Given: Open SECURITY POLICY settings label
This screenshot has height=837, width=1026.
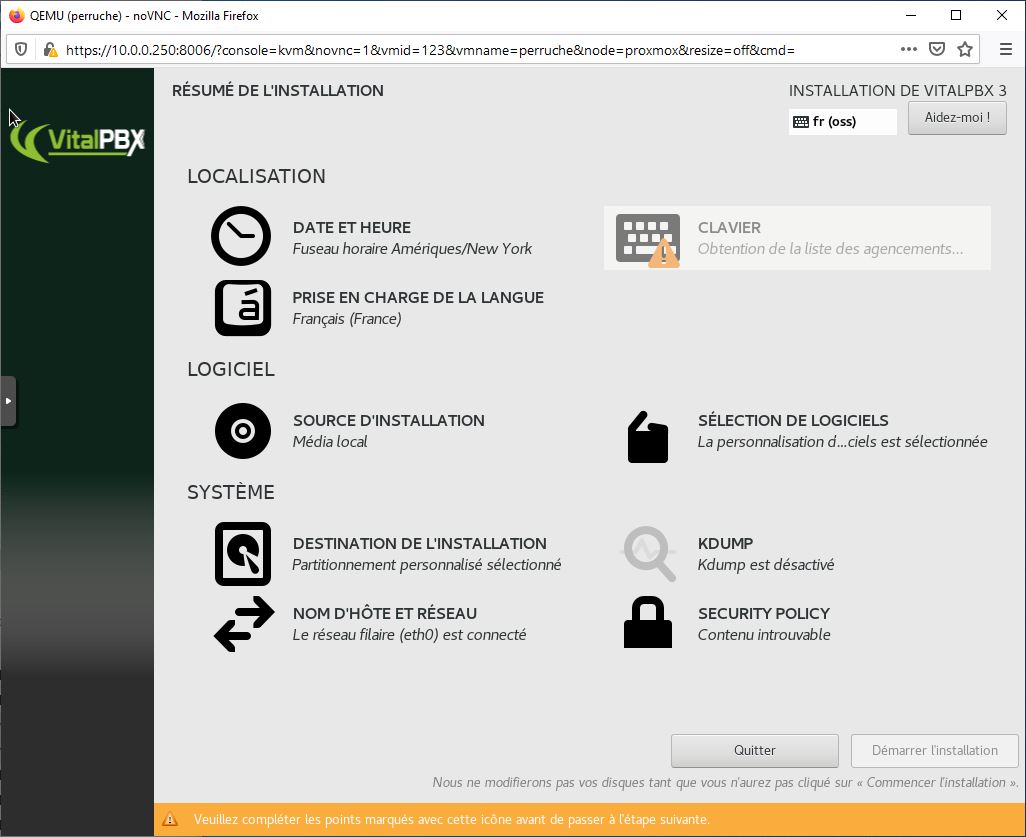Looking at the screenshot, I should pos(764,613).
